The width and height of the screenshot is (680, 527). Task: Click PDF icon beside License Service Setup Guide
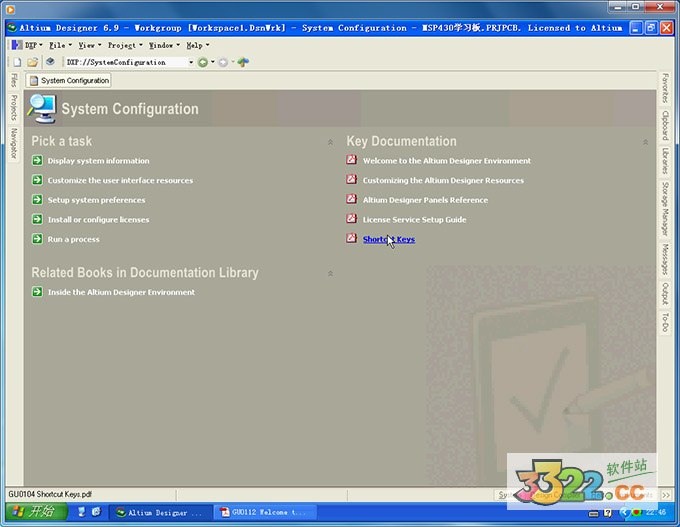352,218
